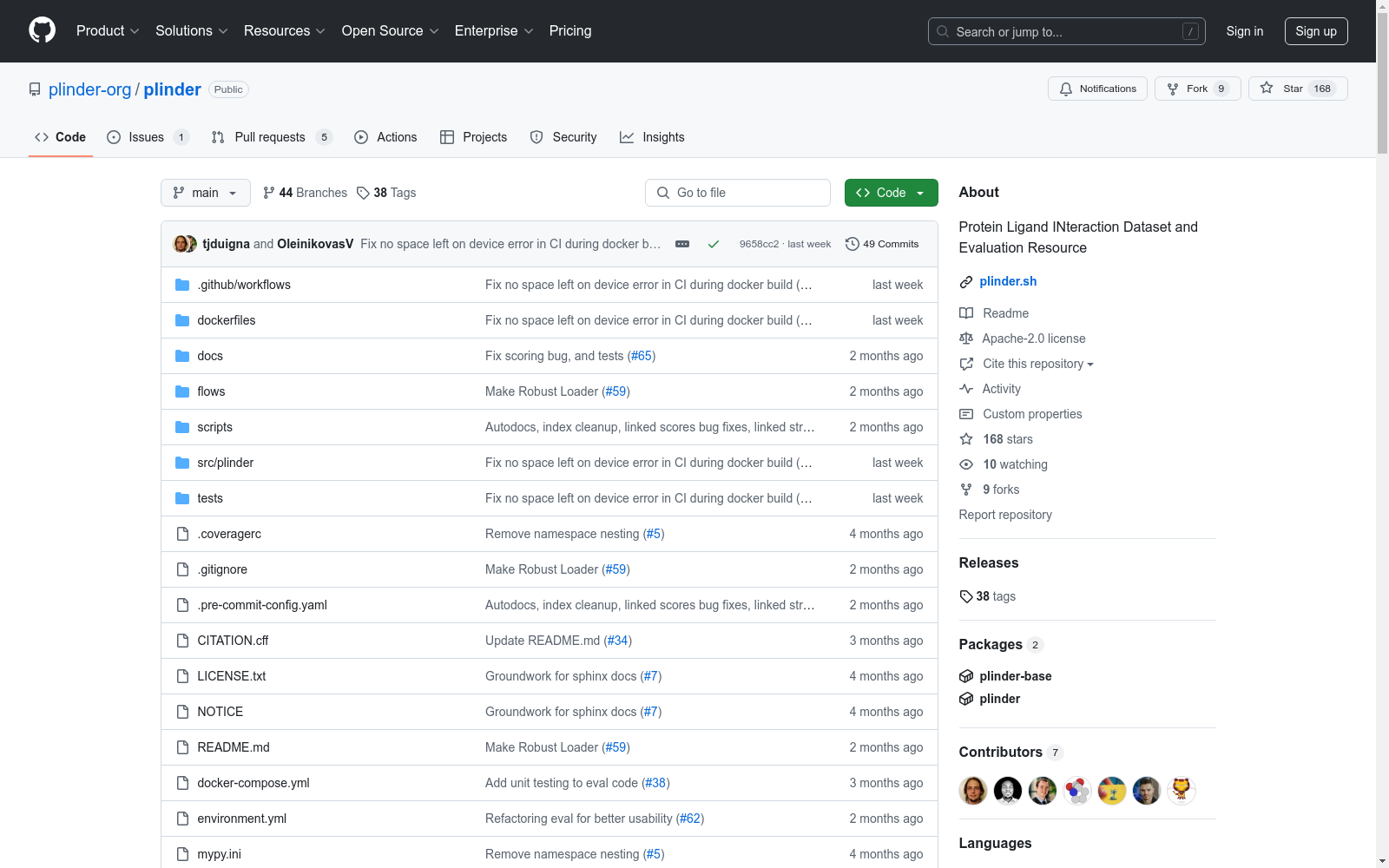Open the src/plinder folder
The image size is (1389, 868).
pos(226,463)
